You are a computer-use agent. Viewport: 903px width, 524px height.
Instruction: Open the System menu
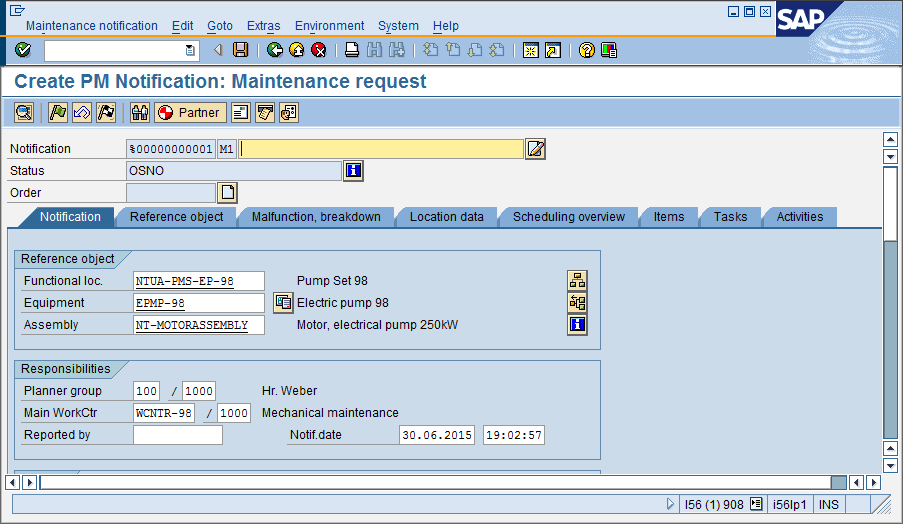398,26
